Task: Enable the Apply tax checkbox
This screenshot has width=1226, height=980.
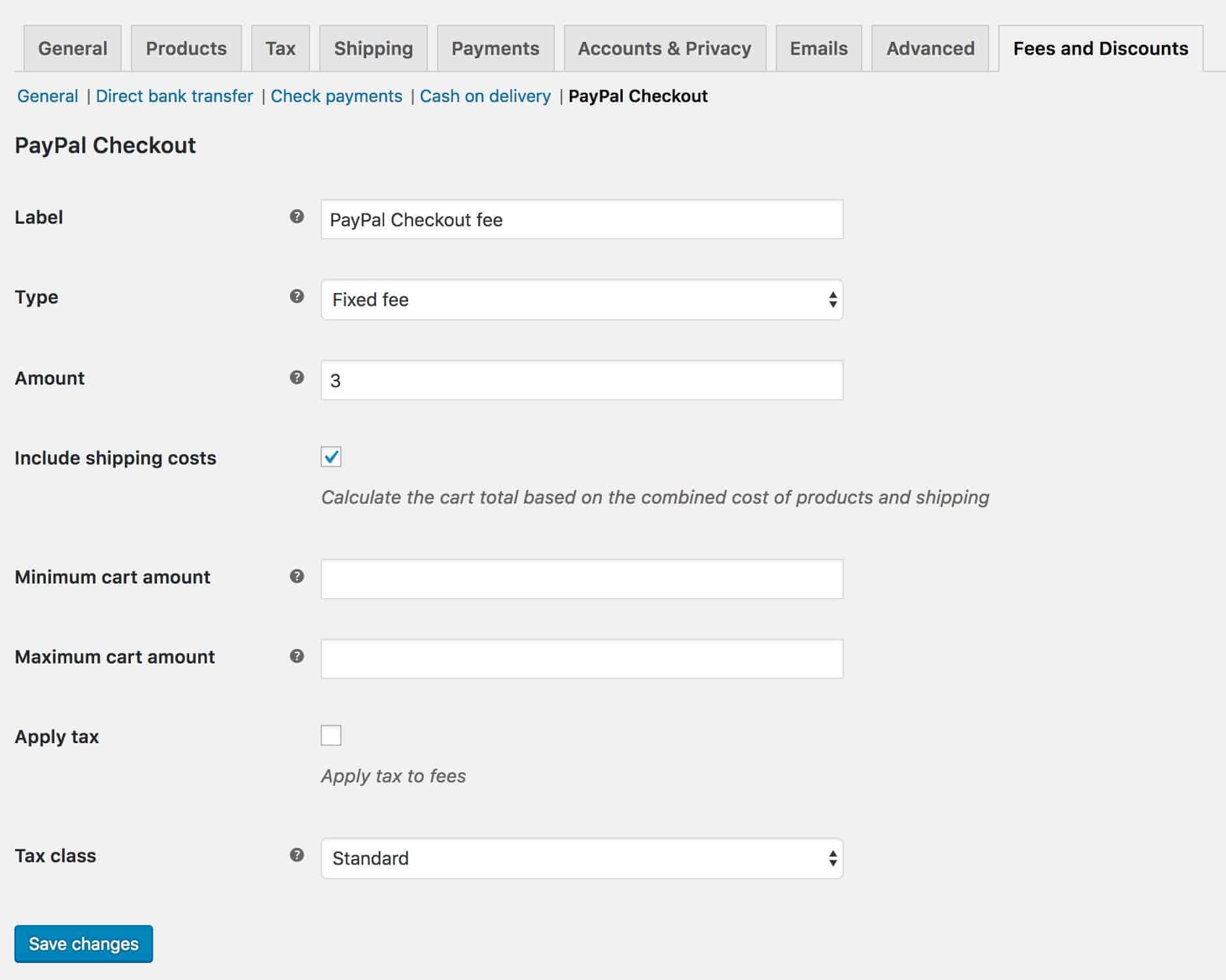Action: point(331,735)
